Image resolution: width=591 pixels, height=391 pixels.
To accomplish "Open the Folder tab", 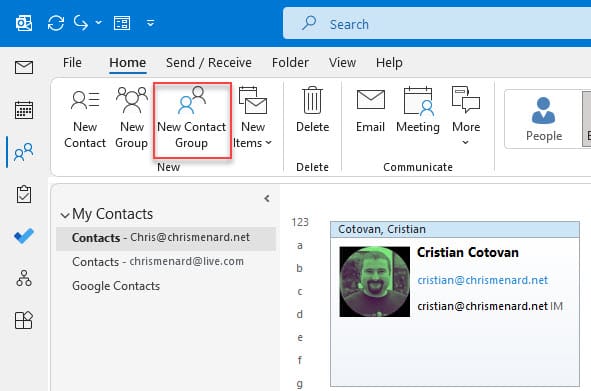I will [290, 63].
